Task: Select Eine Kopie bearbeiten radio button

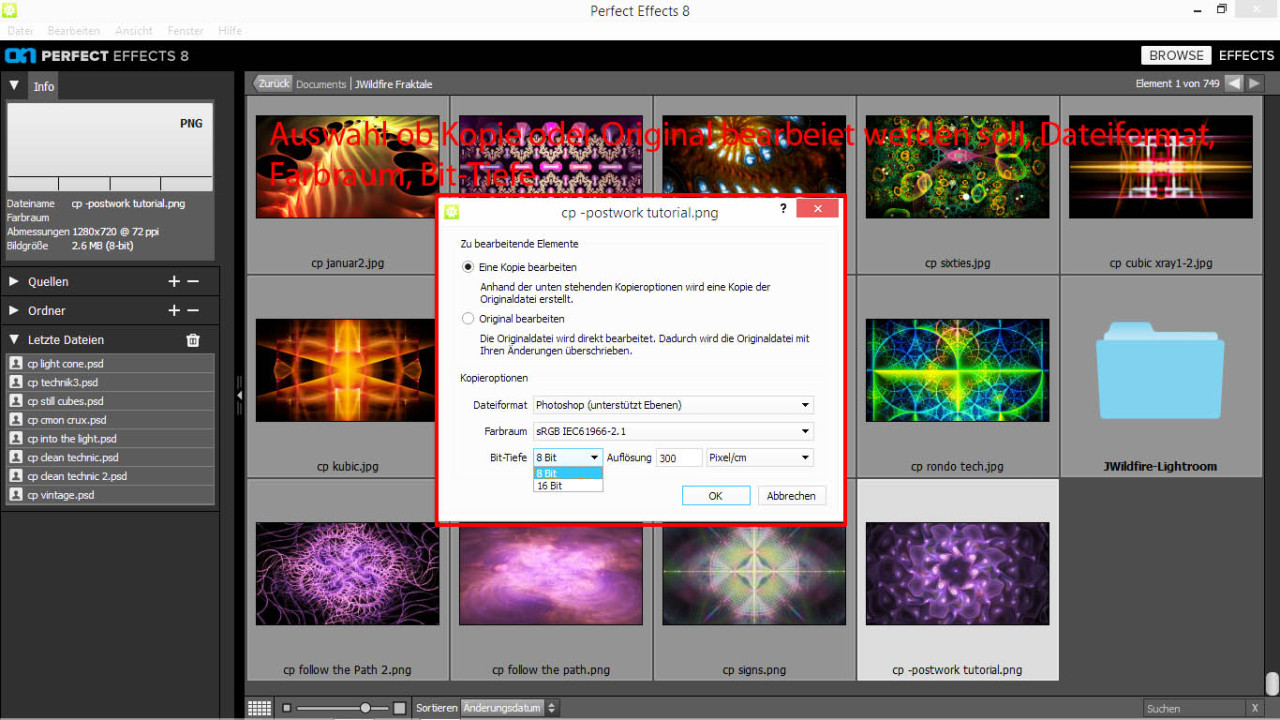Action: (468, 268)
